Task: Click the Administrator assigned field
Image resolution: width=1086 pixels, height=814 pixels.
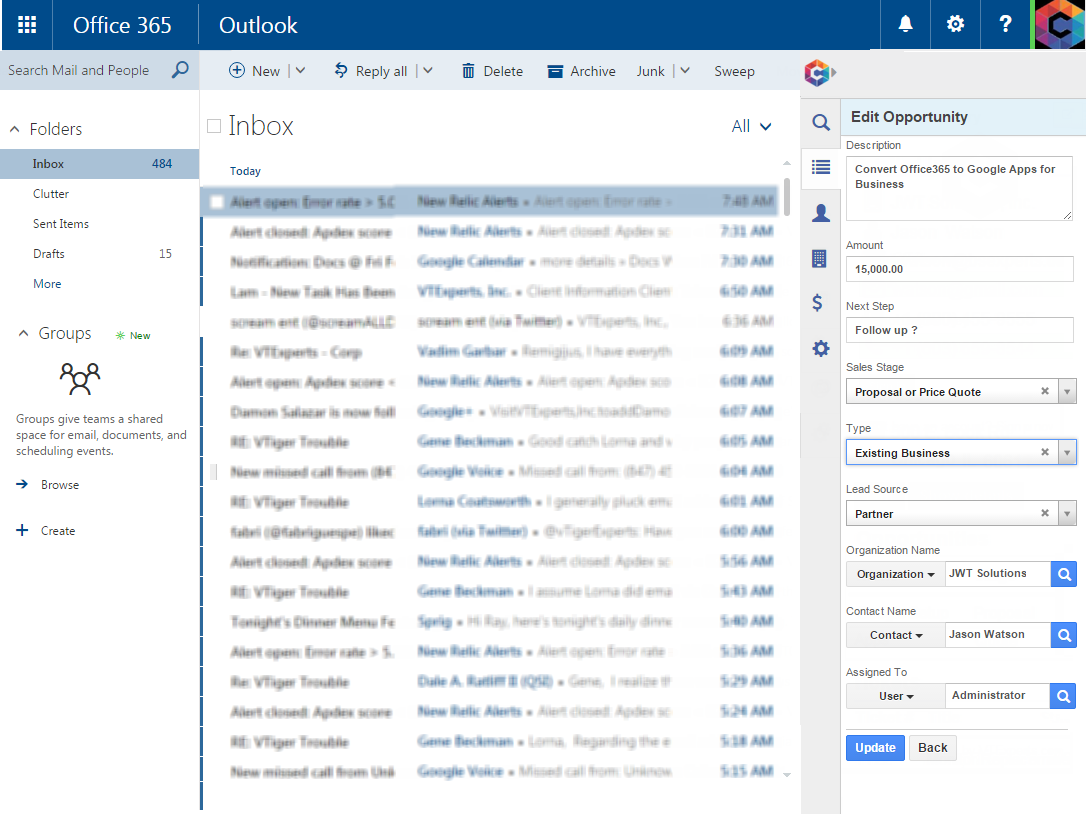Action: pos(997,696)
